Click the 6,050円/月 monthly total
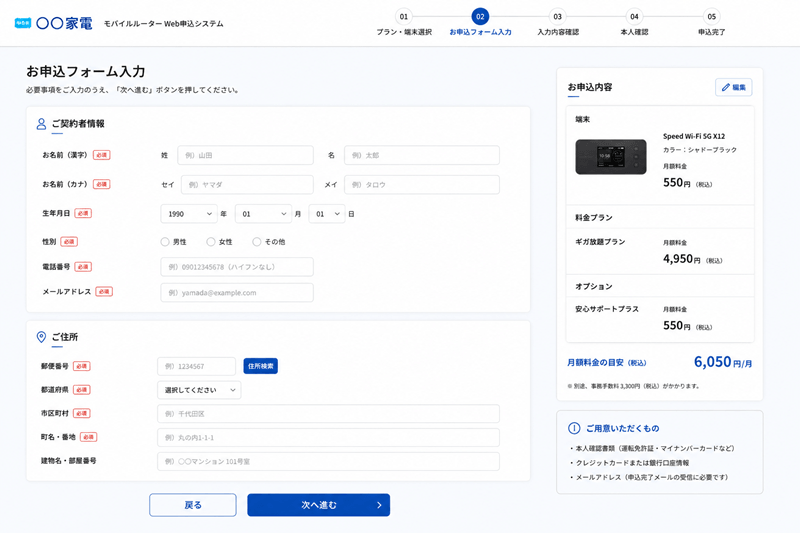This screenshot has height=533, width=800. (x=723, y=362)
